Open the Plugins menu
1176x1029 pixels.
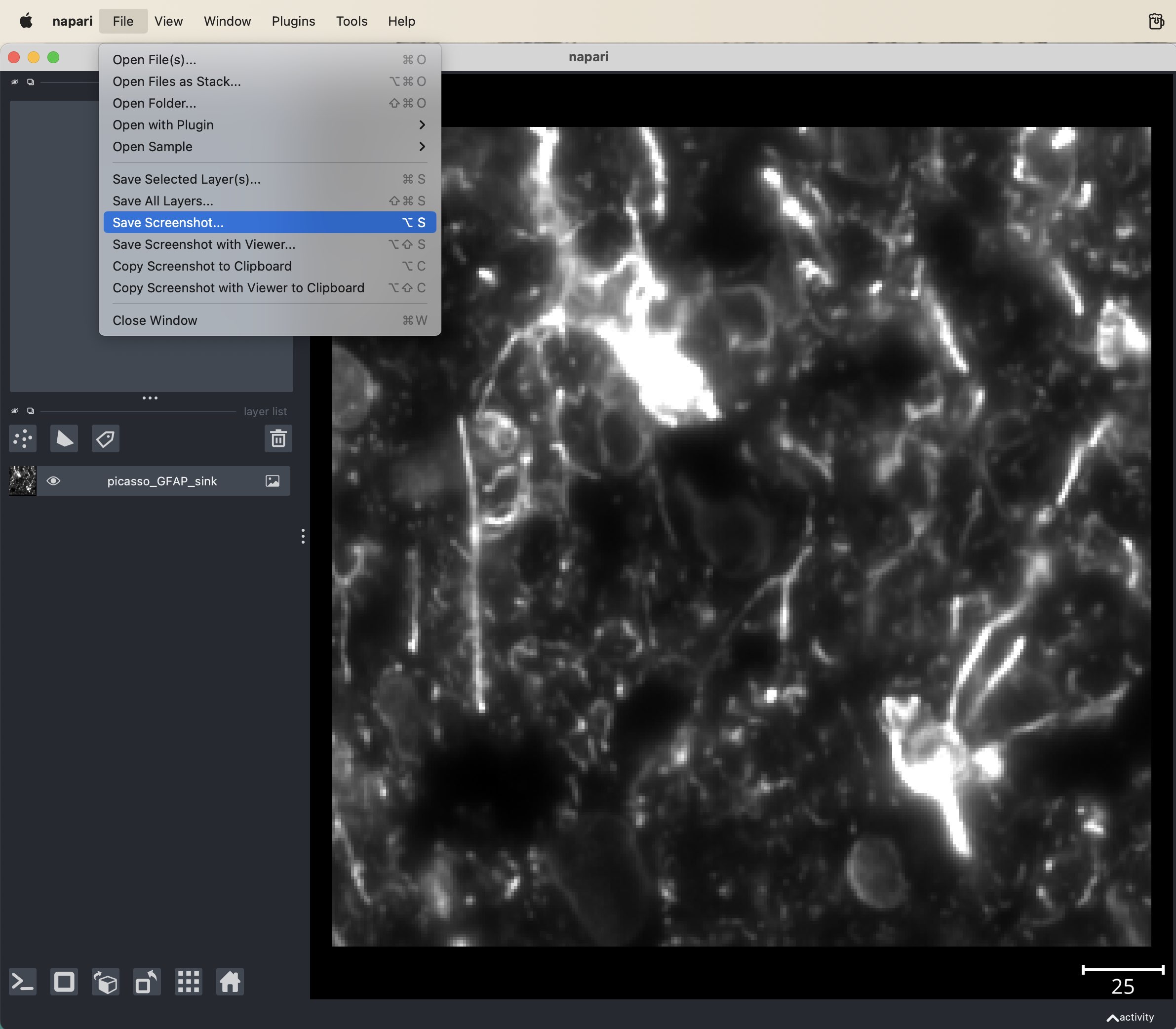(x=293, y=21)
